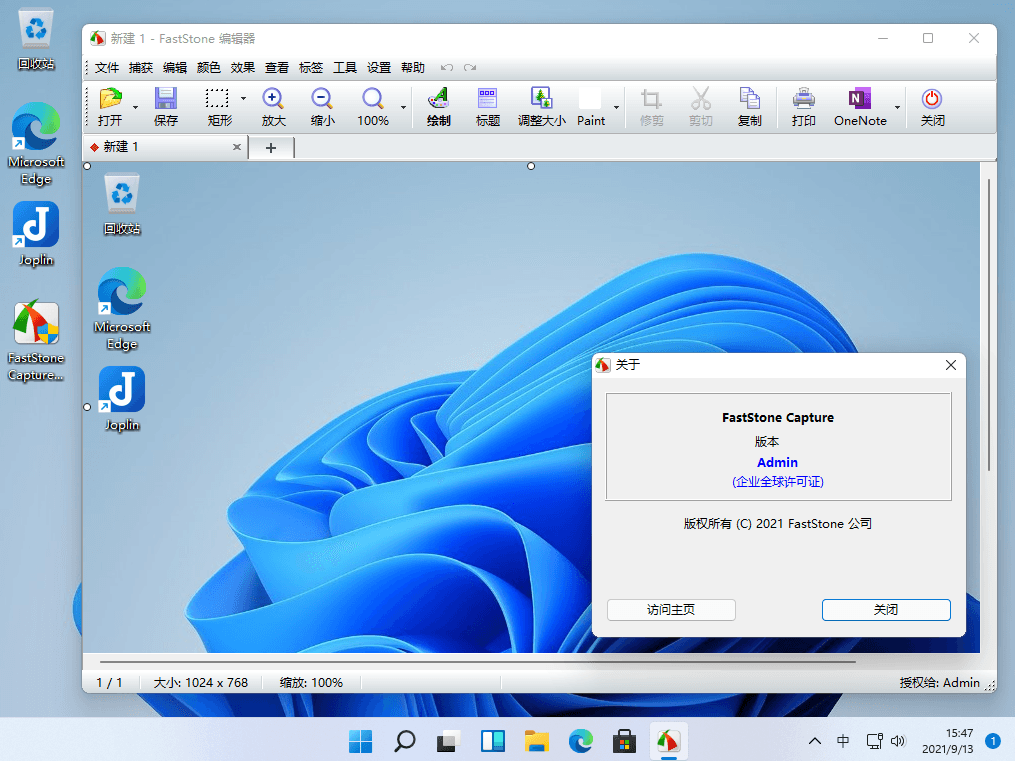Open taskbar search
The width and height of the screenshot is (1015, 761).
[x=405, y=741]
